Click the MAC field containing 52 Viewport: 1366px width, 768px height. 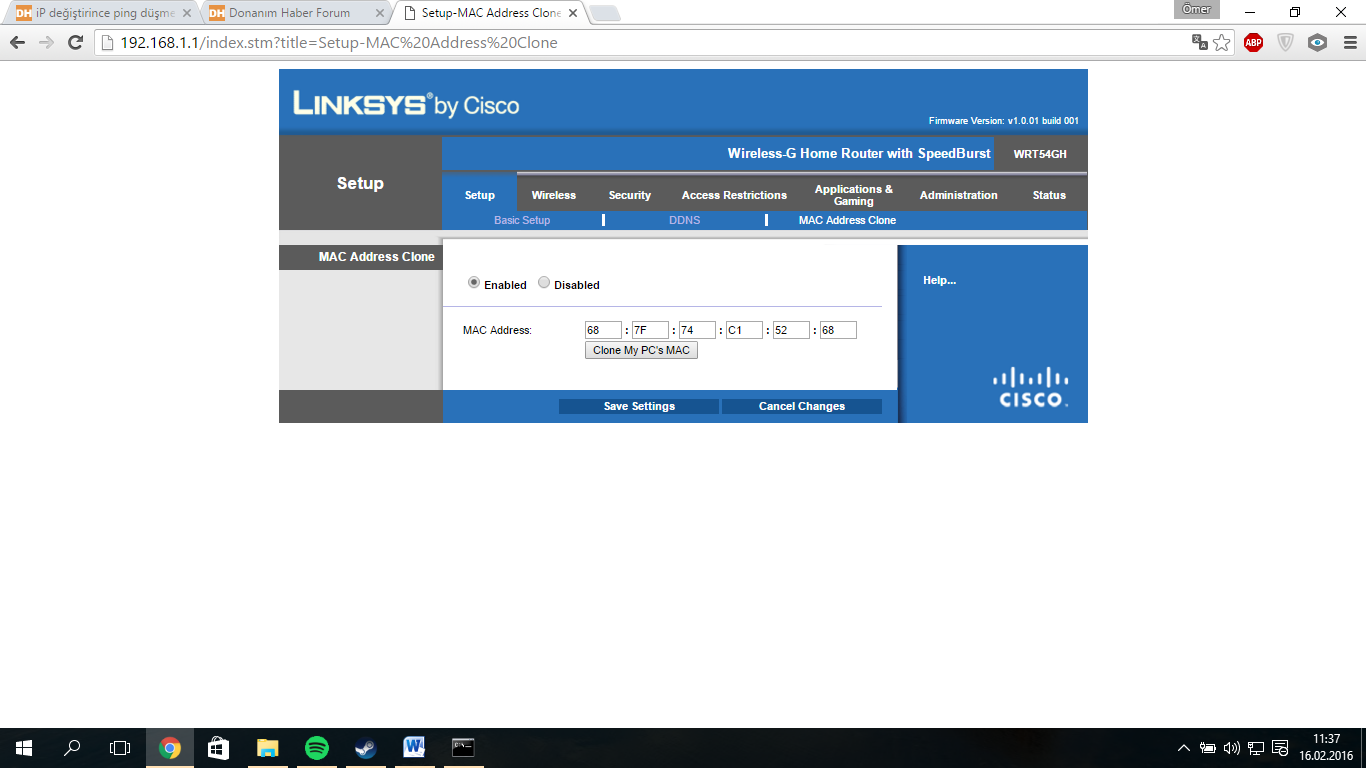pos(791,330)
